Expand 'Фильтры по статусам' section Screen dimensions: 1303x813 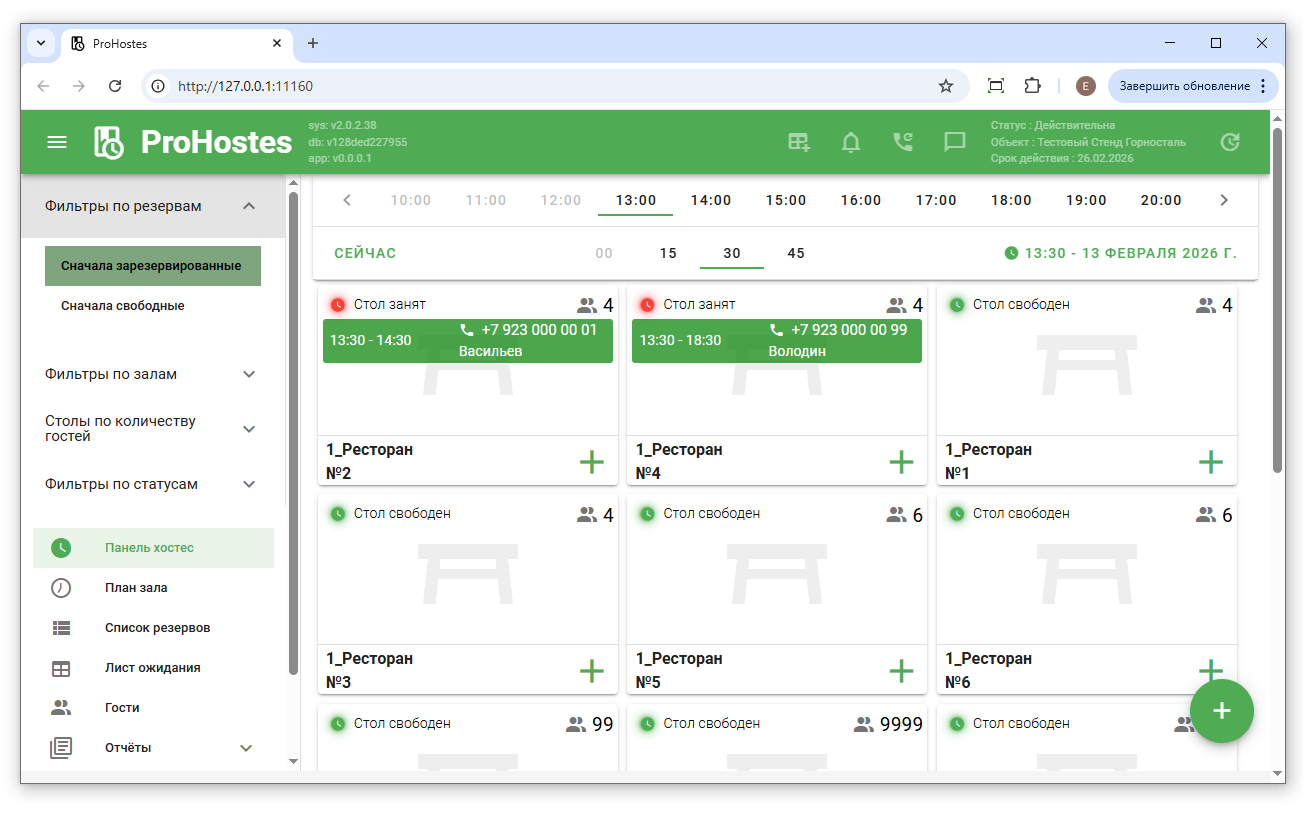249,484
